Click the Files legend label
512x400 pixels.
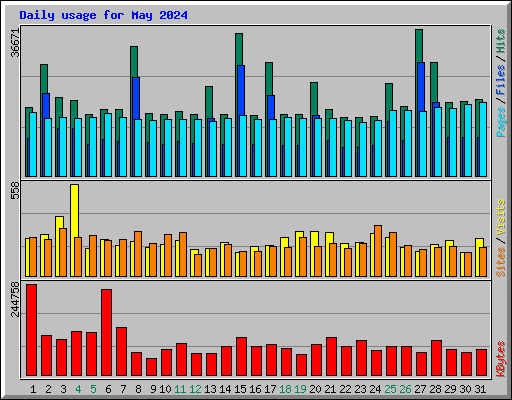pyautogui.click(x=501, y=80)
